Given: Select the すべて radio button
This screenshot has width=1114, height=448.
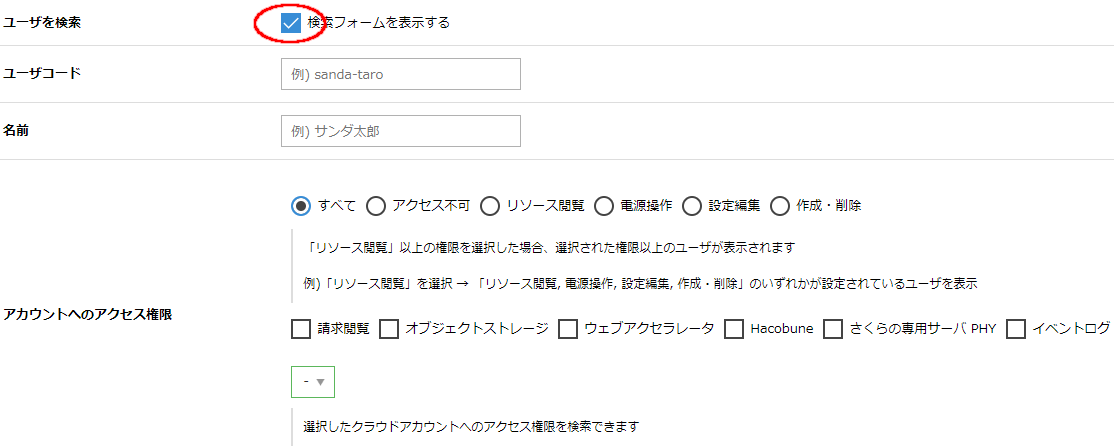Looking at the screenshot, I should point(301,206).
